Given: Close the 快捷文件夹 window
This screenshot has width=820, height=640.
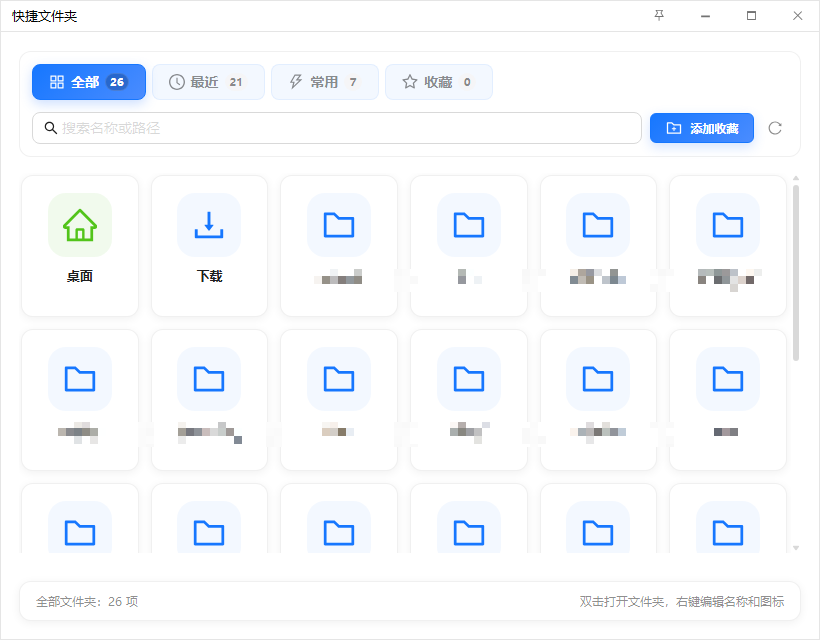Looking at the screenshot, I should (798, 16).
